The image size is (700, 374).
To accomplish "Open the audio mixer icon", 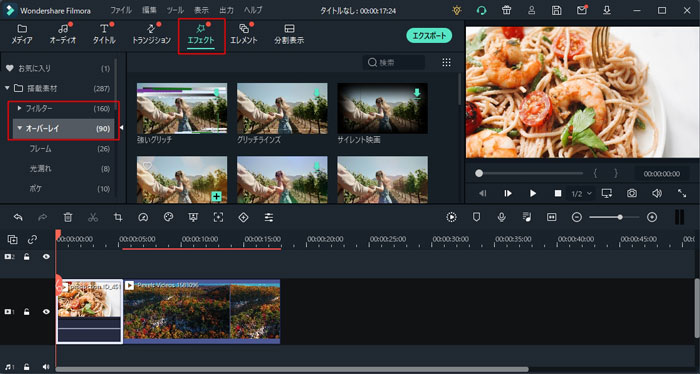I will click(527, 217).
